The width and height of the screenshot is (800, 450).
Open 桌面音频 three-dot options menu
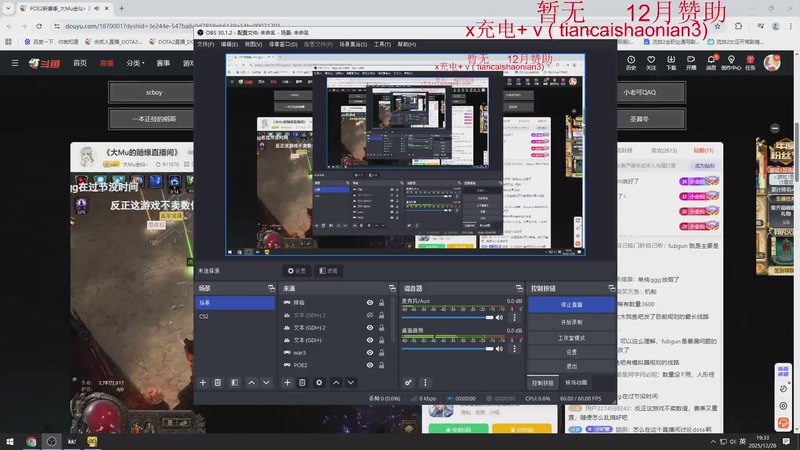pos(514,349)
